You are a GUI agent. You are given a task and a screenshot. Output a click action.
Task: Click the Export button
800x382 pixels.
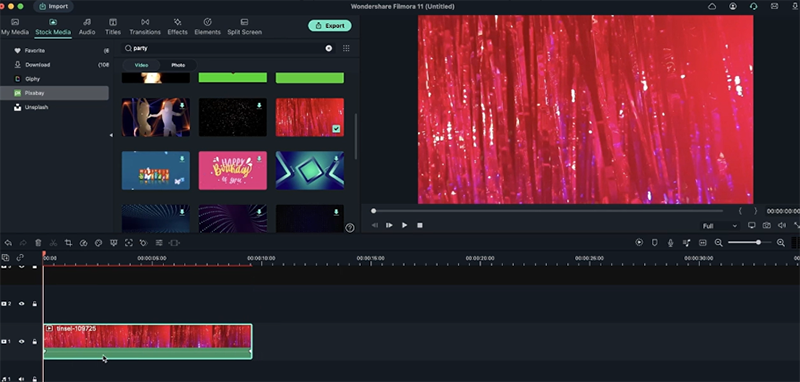point(330,26)
